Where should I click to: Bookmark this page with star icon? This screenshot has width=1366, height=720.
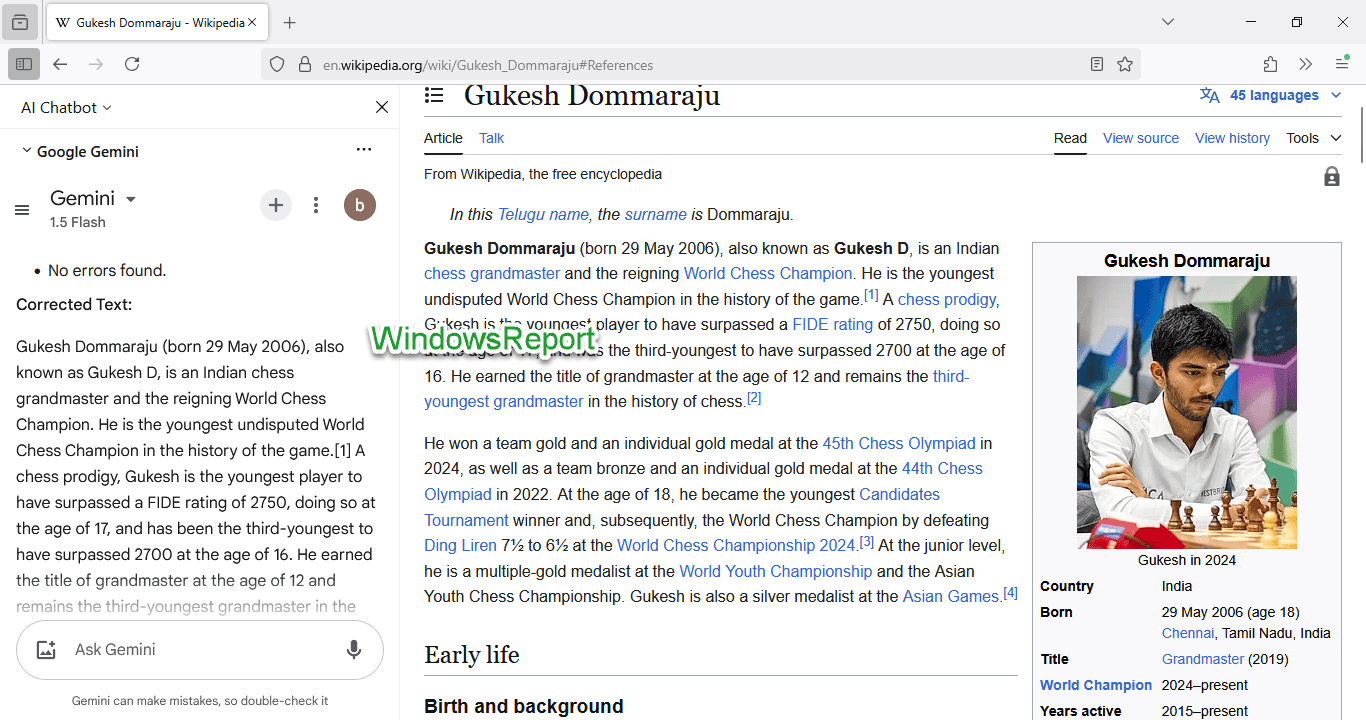[x=1125, y=64]
